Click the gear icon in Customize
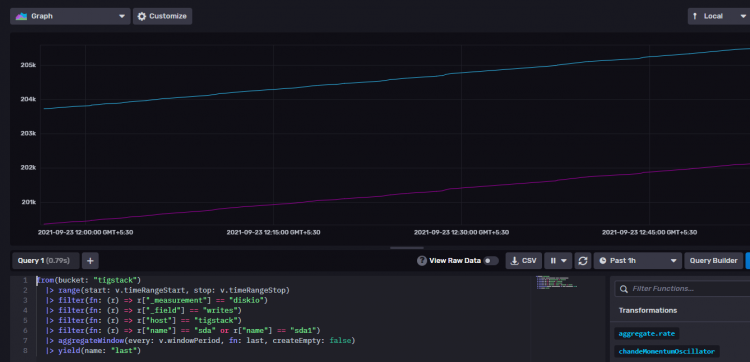 [x=142, y=16]
